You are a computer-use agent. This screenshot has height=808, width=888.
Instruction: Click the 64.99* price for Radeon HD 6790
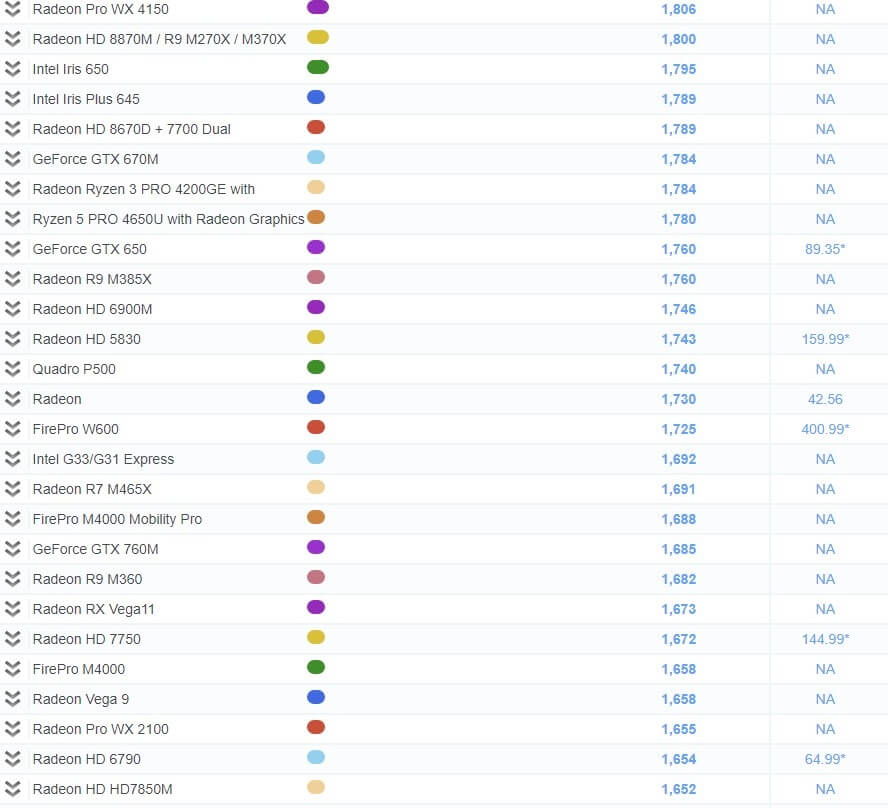[825, 759]
